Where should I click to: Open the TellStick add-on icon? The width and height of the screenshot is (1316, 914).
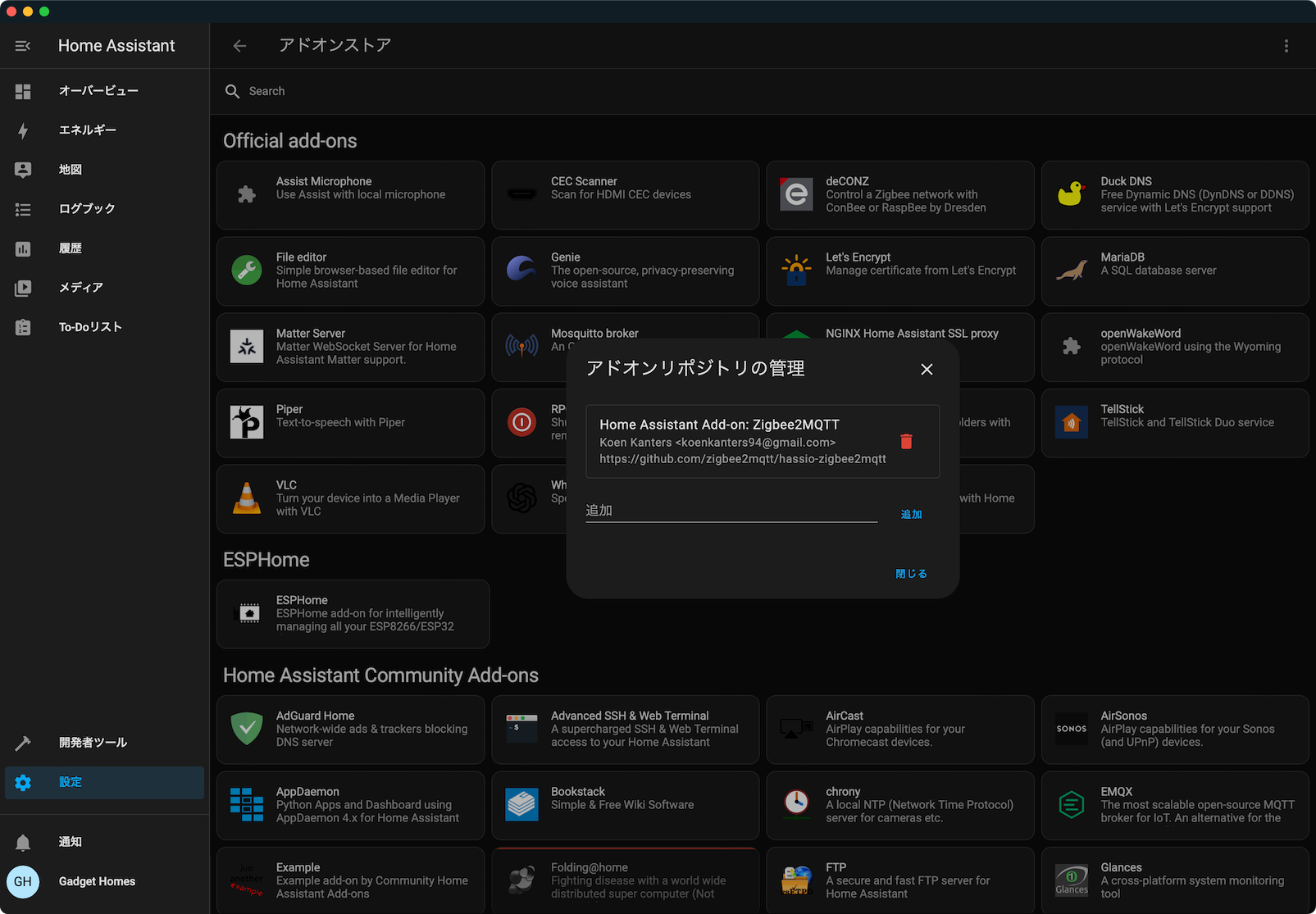(1071, 422)
